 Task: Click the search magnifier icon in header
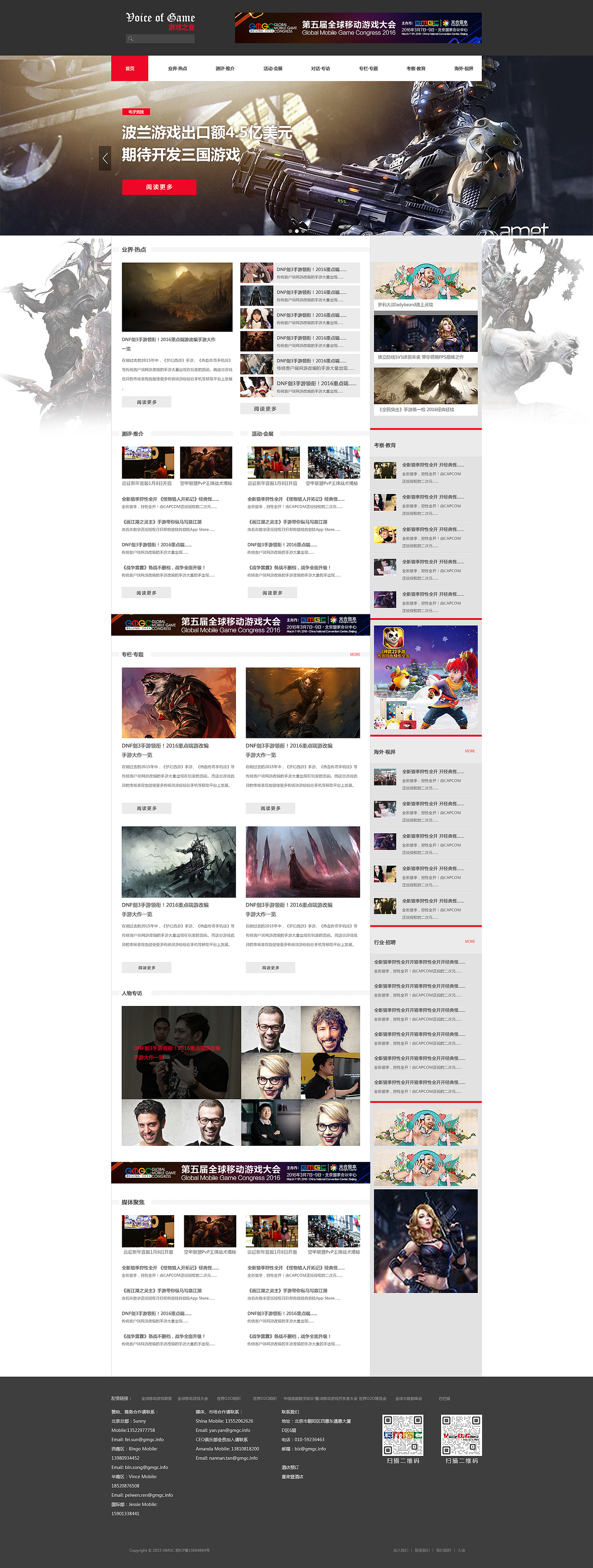point(130,39)
